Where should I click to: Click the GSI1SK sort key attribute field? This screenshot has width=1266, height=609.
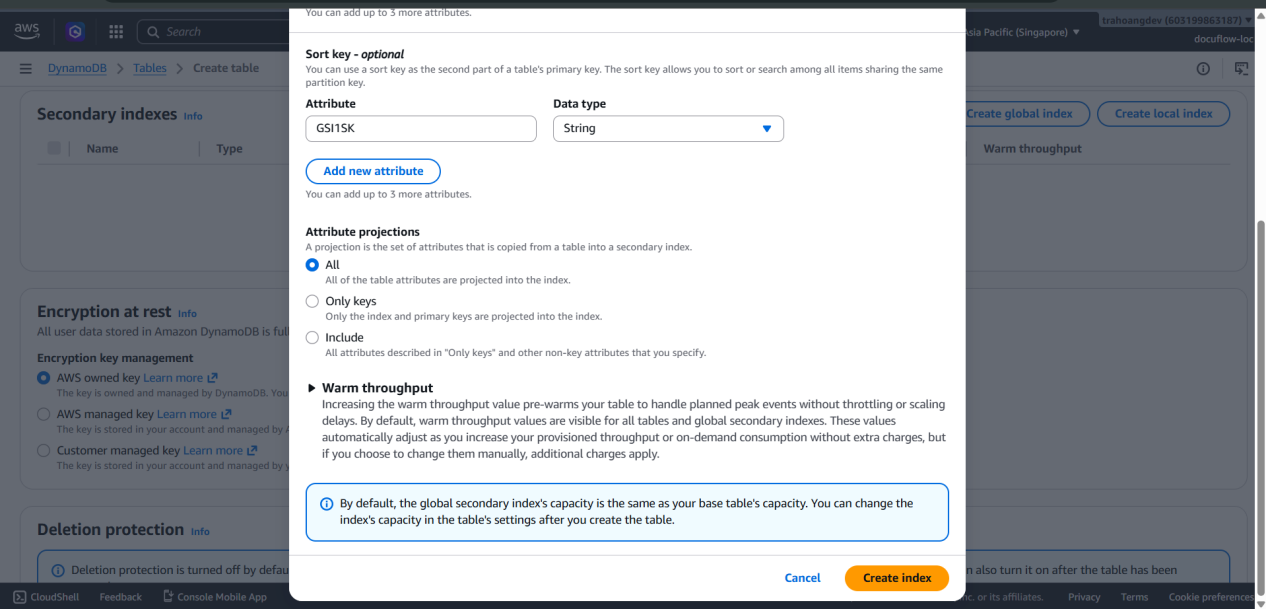421,129
